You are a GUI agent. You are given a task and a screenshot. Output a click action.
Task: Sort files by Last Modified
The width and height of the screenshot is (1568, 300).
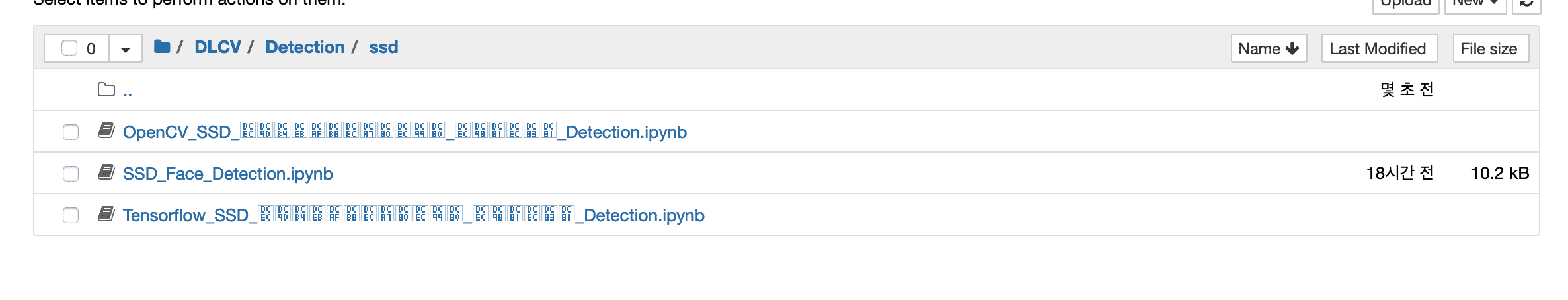coord(1379,48)
